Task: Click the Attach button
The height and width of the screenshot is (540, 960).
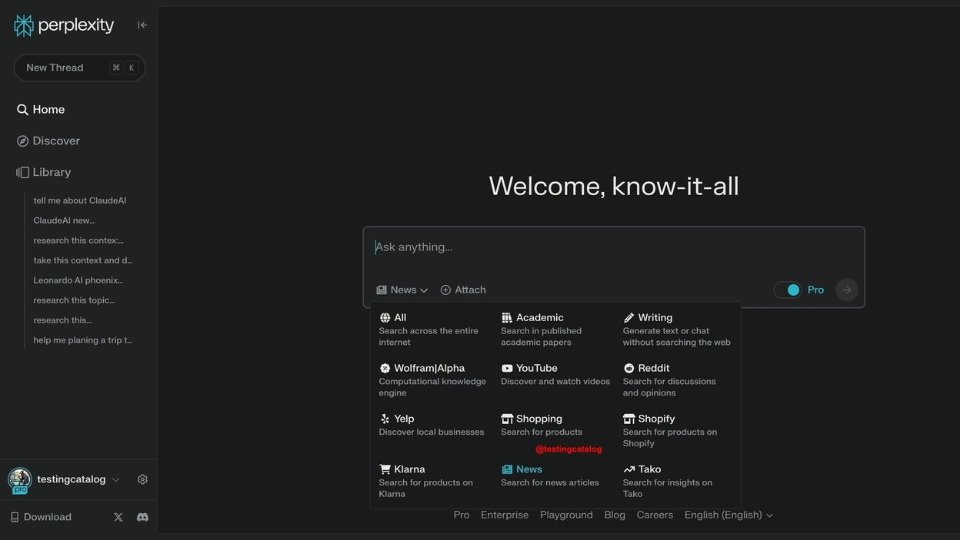Action: [463, 290]
